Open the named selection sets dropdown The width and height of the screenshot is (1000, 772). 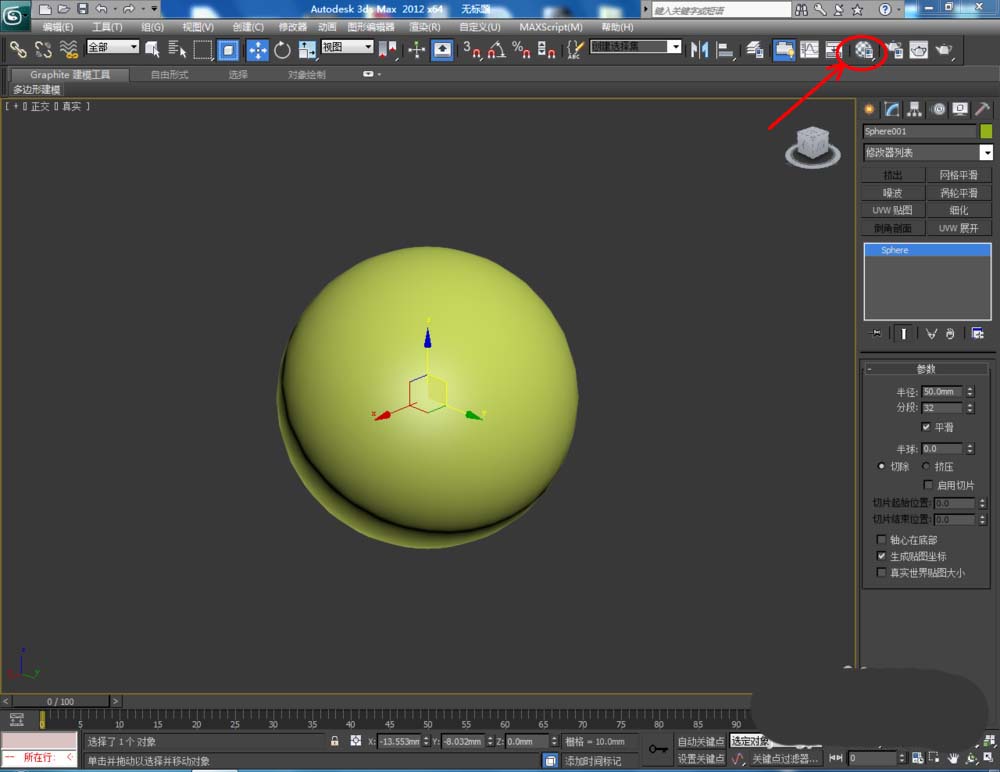tap(636, 47)
